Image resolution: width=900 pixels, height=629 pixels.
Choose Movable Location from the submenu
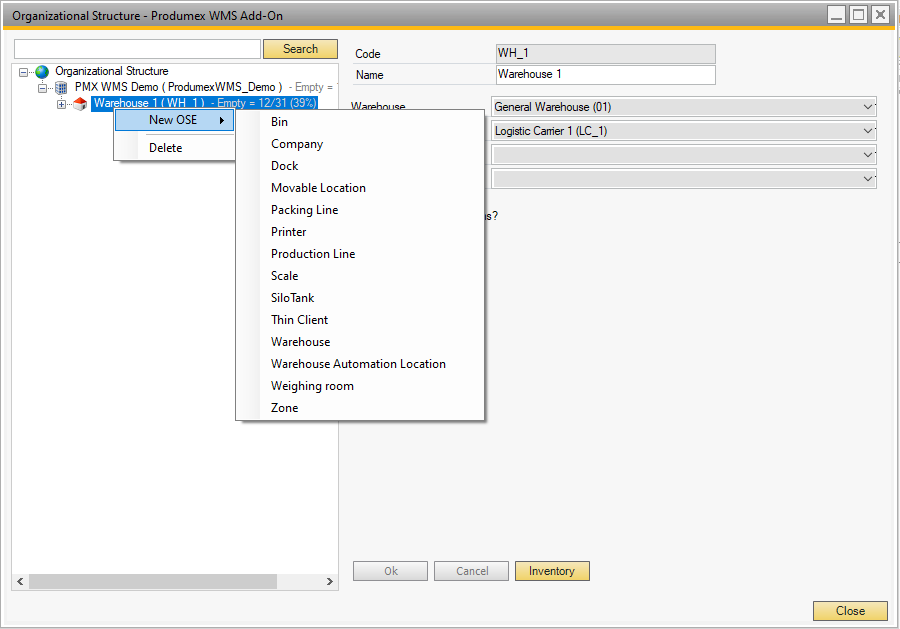pyautogui.click(x=318, y=188)
